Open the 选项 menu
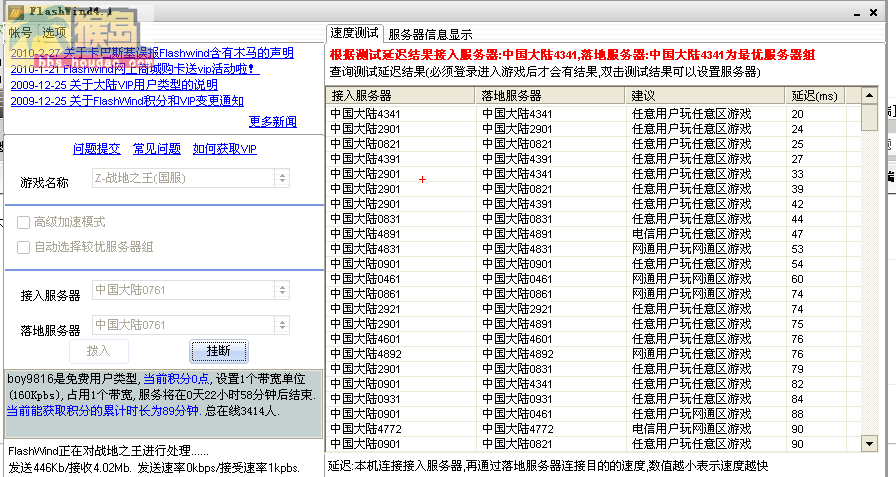Image resolution: width=896 pixels, height=477 pixels. (54, 33)
